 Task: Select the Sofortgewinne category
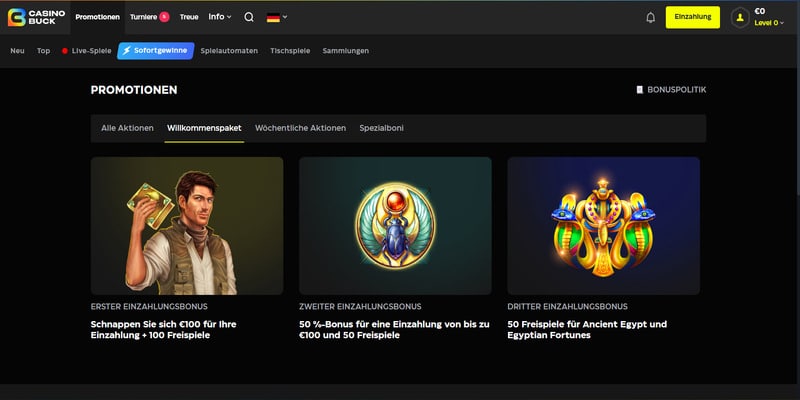156,51
